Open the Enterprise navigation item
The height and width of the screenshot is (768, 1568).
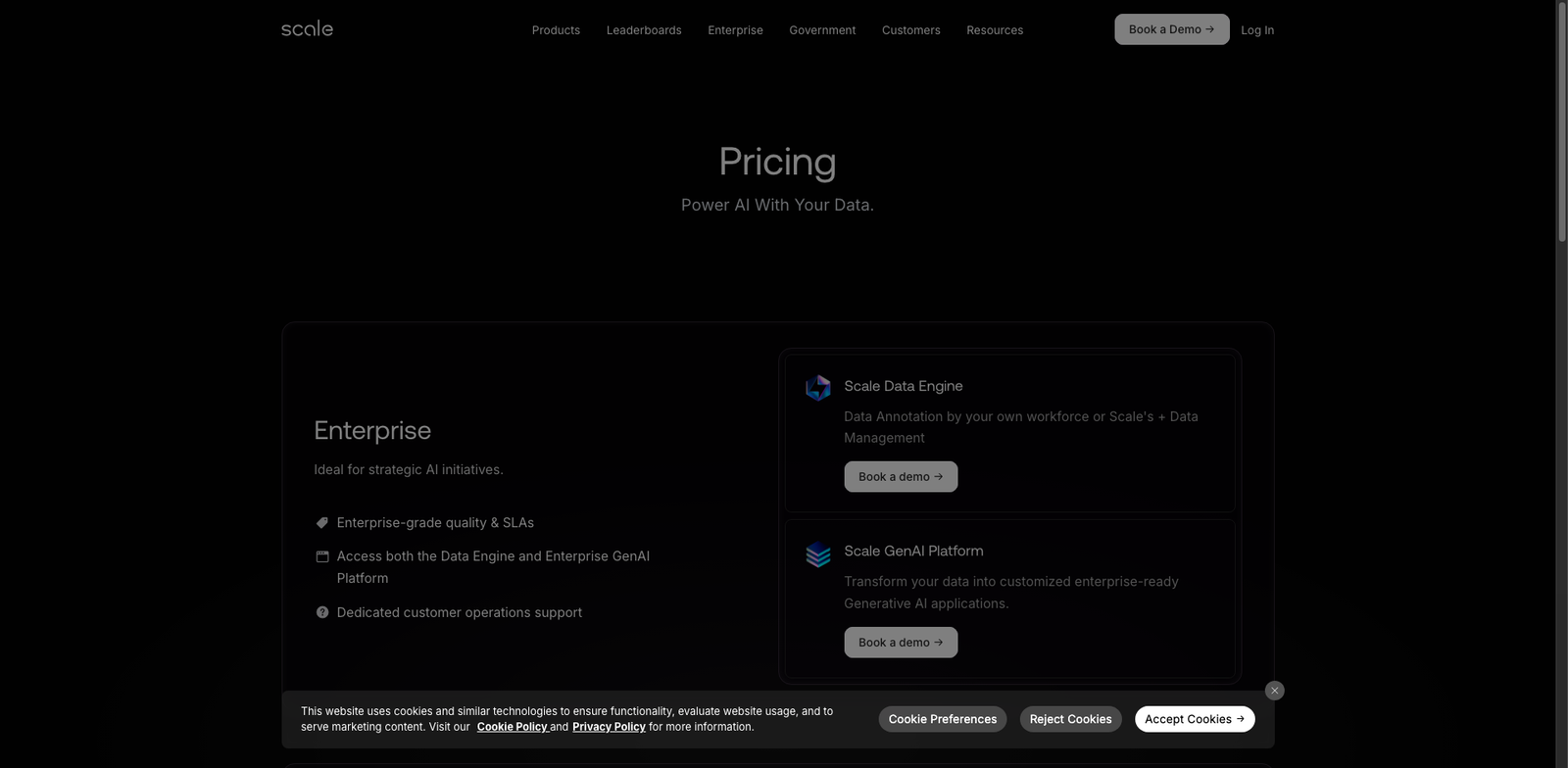point(735,30)
